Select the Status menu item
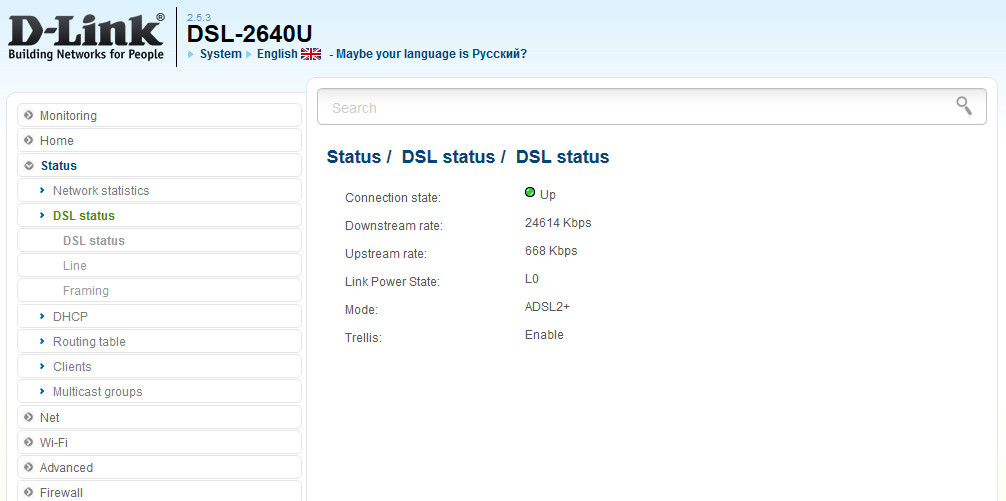The height and width of the screenshot is (501, 1006). click(159, 166)
